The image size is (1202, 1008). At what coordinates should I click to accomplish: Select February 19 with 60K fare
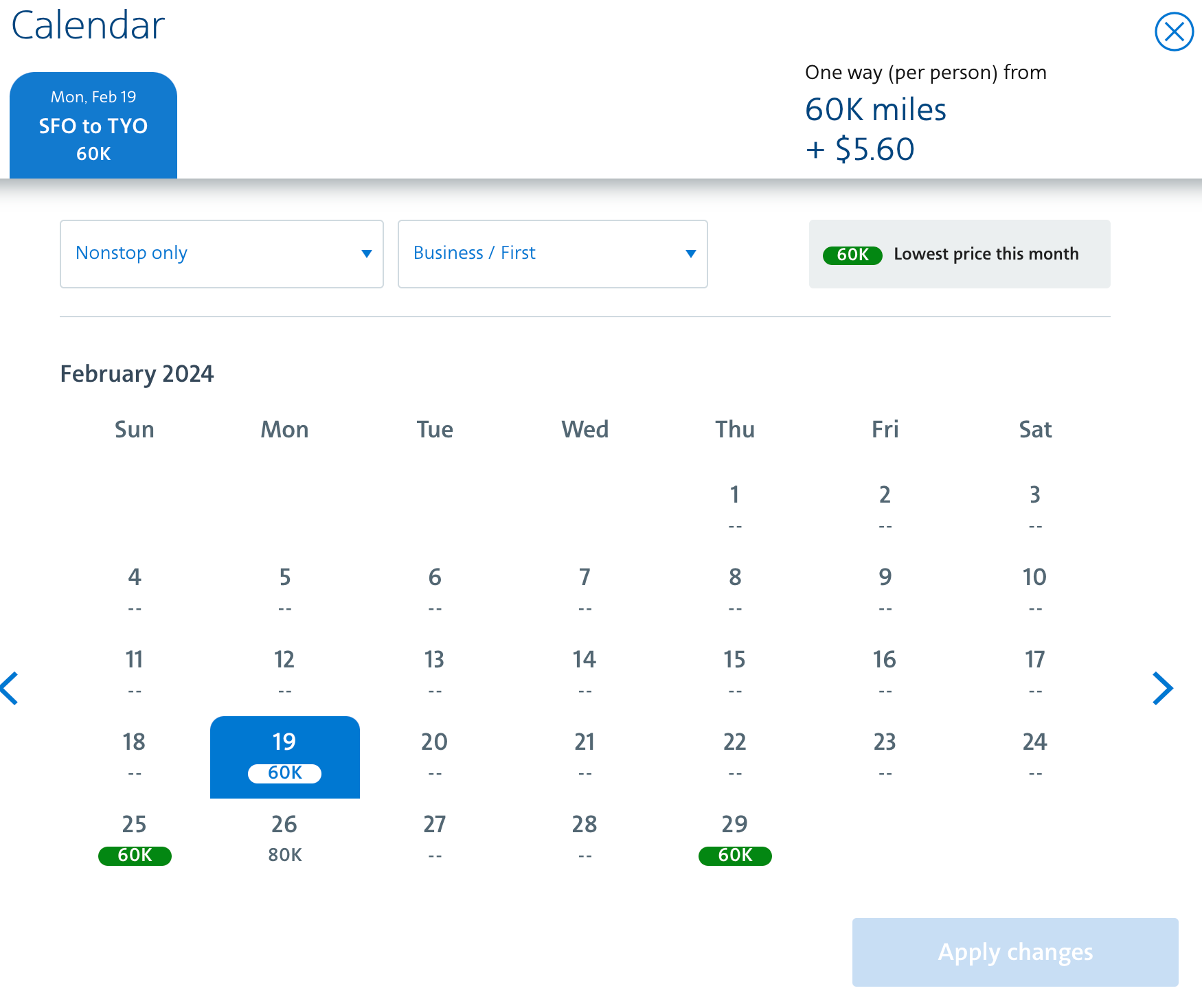point(284,757)
